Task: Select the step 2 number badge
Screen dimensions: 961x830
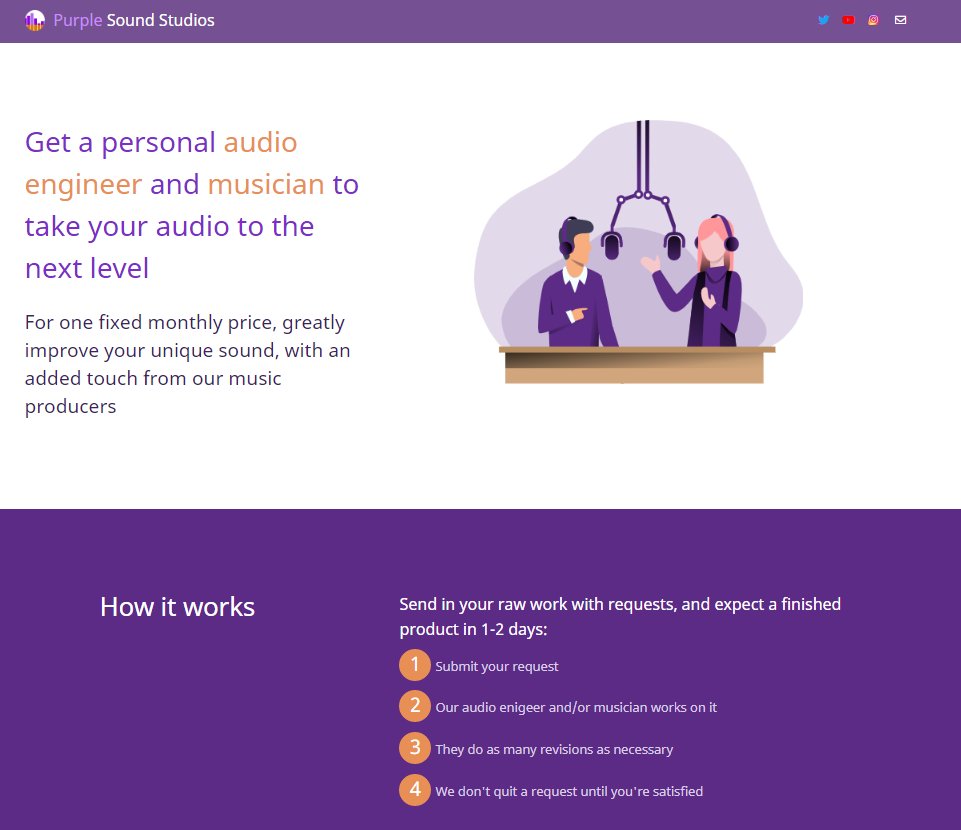Action: click(x=415, y=706)
